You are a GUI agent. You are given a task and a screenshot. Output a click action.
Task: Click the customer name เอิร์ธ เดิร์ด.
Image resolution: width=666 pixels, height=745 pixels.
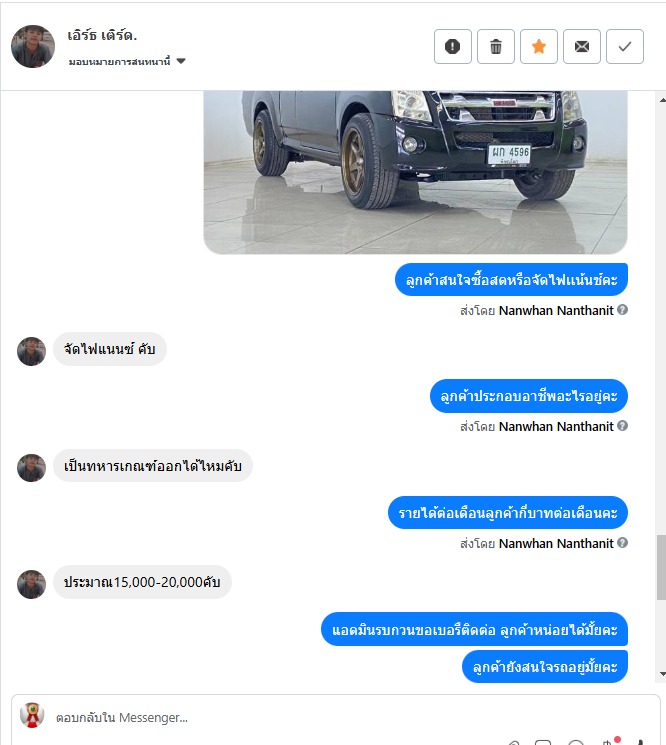click(x=102, y=36)
